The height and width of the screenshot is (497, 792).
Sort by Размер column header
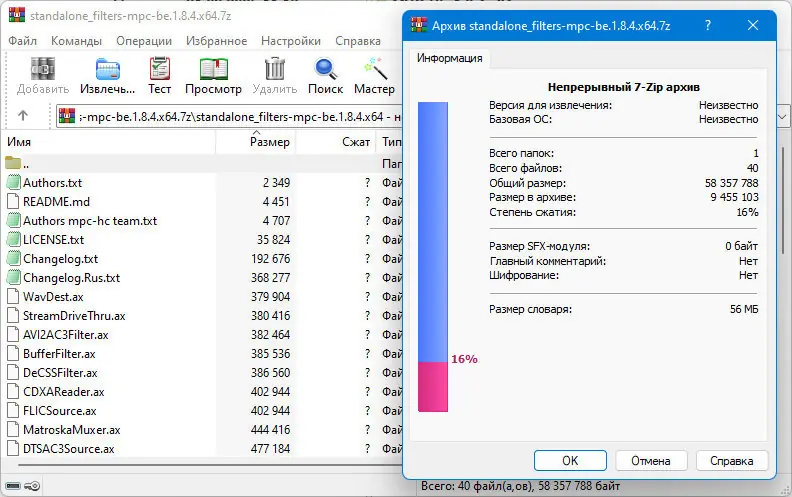[x=256, y=142]
